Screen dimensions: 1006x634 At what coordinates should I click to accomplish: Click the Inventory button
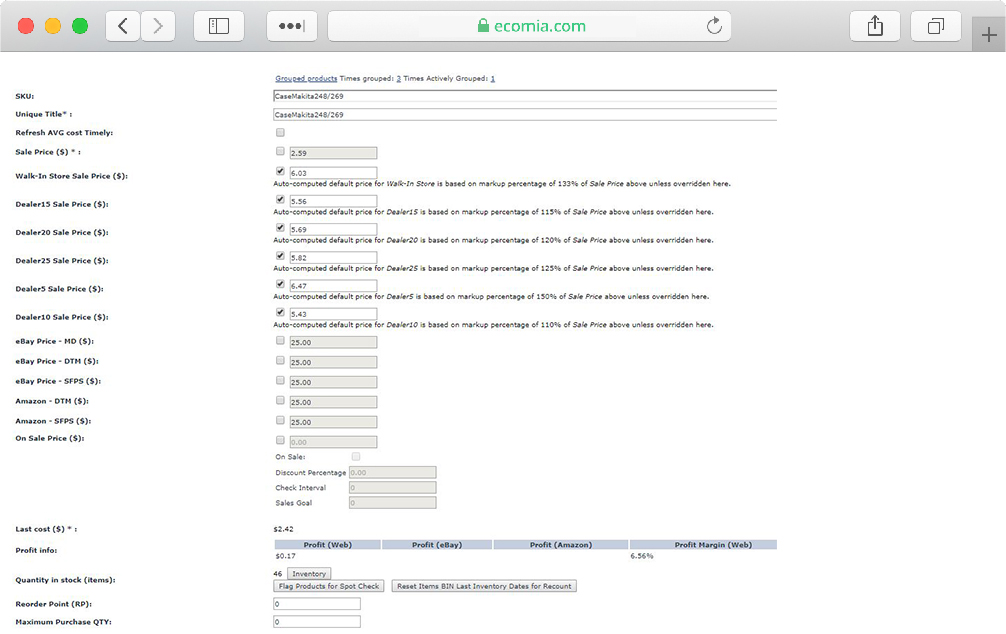(x=309, y=574)
